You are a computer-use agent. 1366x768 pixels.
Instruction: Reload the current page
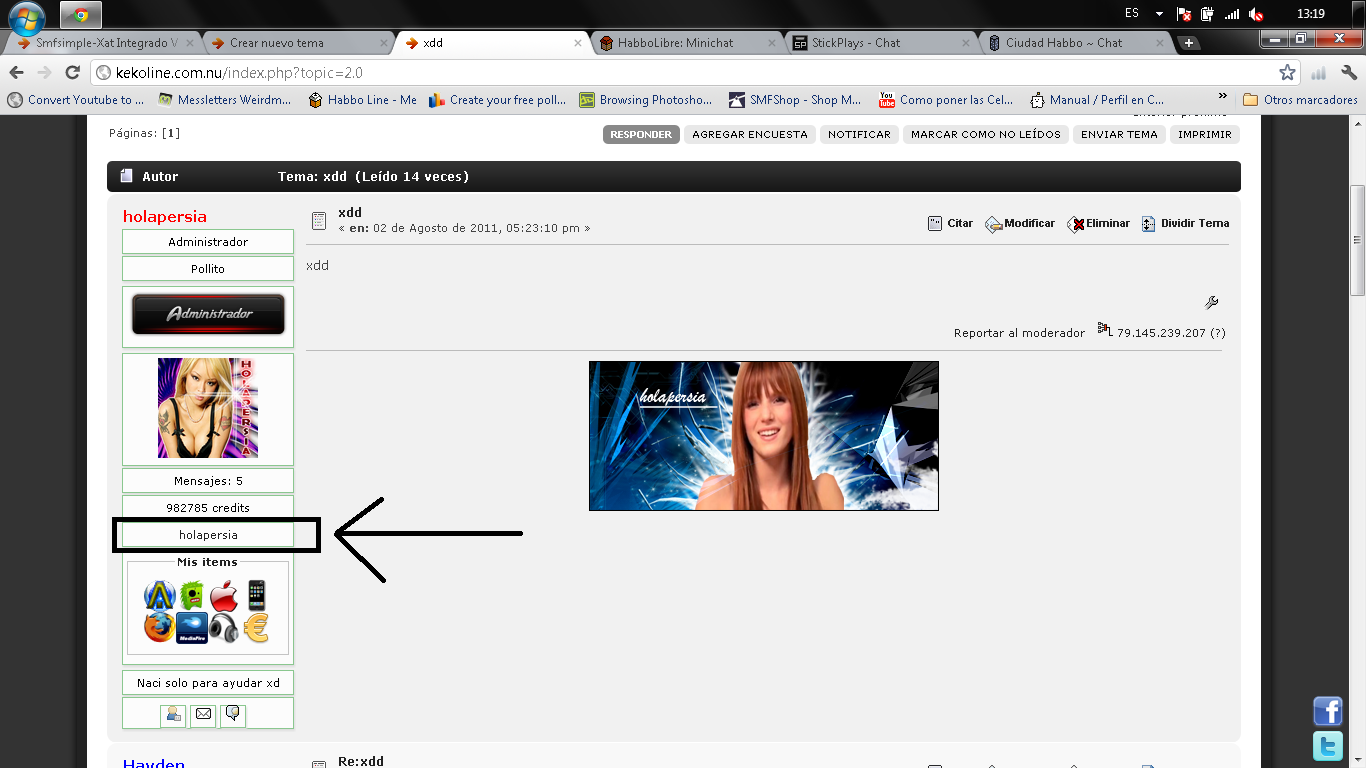coord(72,73)
